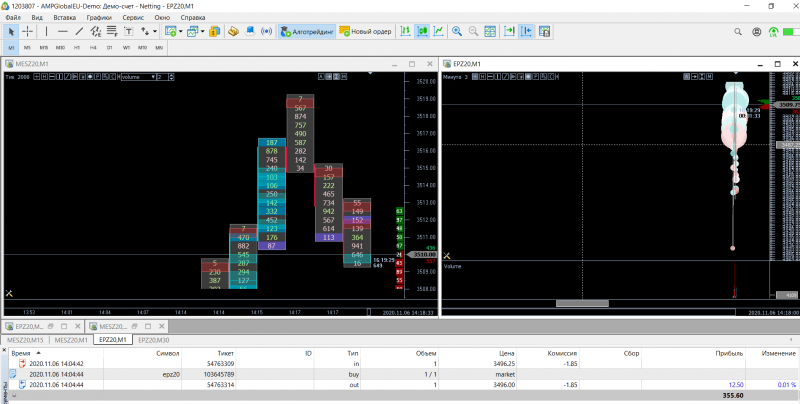Zoom out the chart magnifier
This screenshot has height=404, width=800.
coord(473,32)
